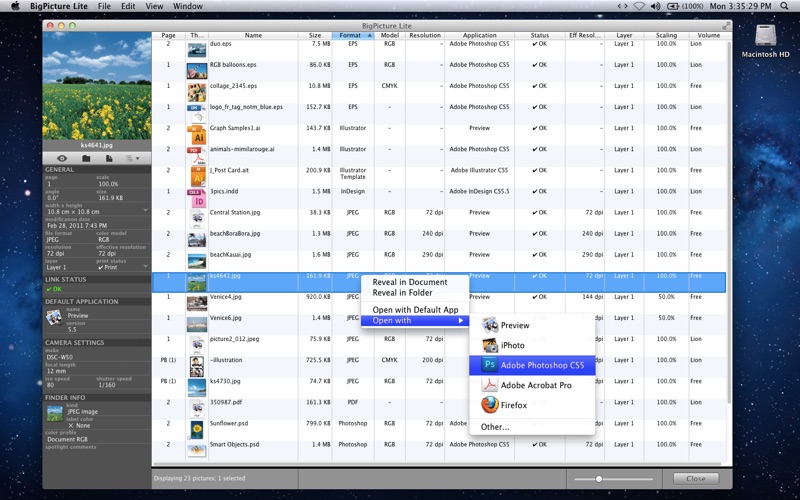Click the picture2_012.jpeg file icon
The height and width of the screenshot is (500, 800).
[197, 345]
